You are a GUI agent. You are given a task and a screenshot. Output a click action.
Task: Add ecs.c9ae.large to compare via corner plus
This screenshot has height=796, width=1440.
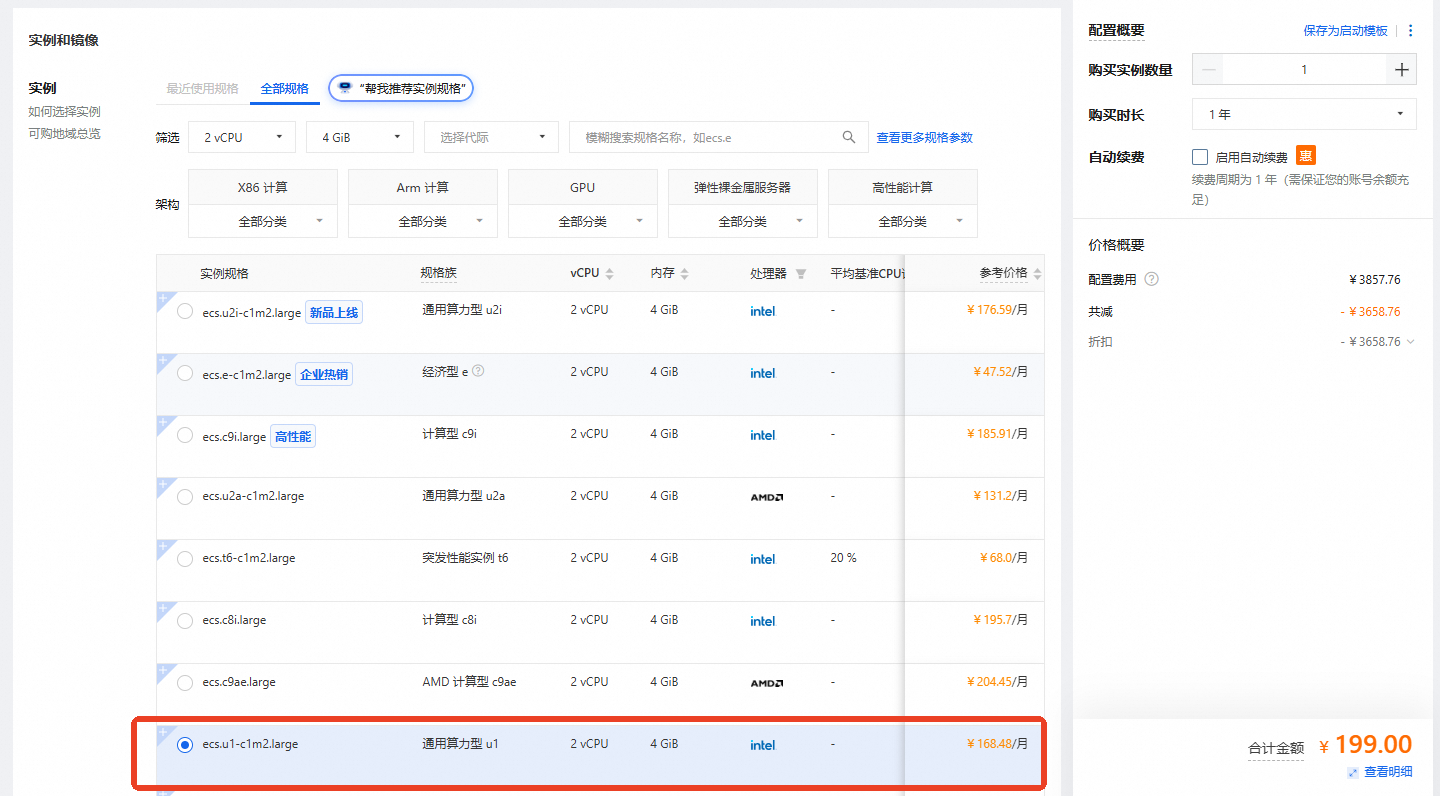pyautogui.click(x=163, y=671)
